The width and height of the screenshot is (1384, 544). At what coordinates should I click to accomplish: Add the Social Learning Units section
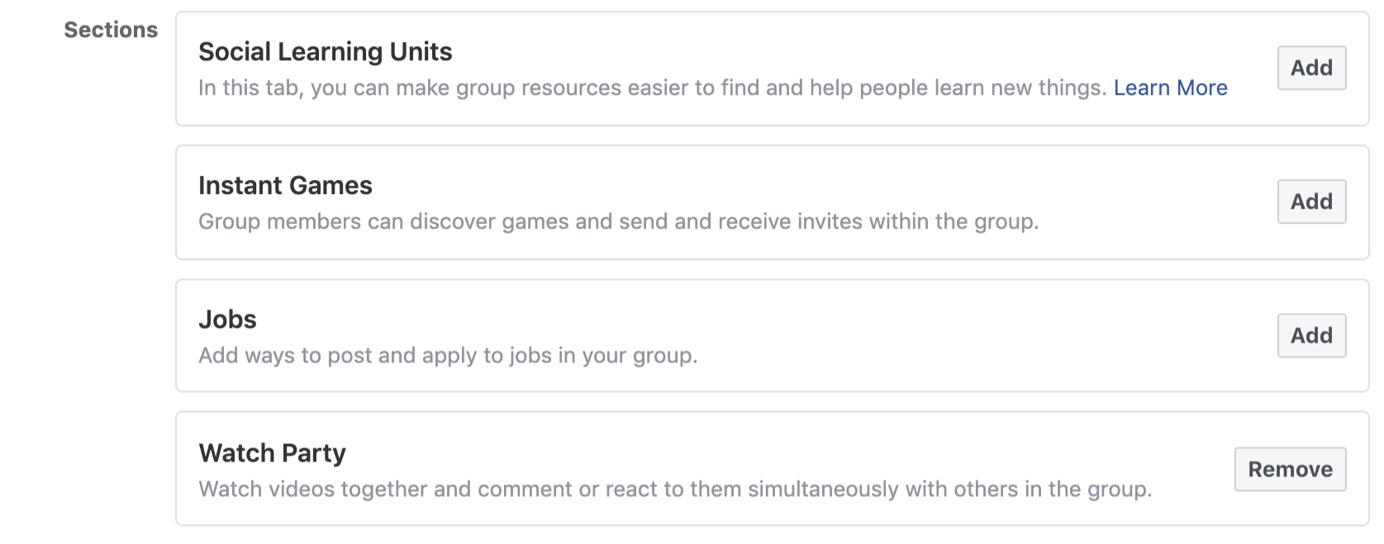(1311, 68)
